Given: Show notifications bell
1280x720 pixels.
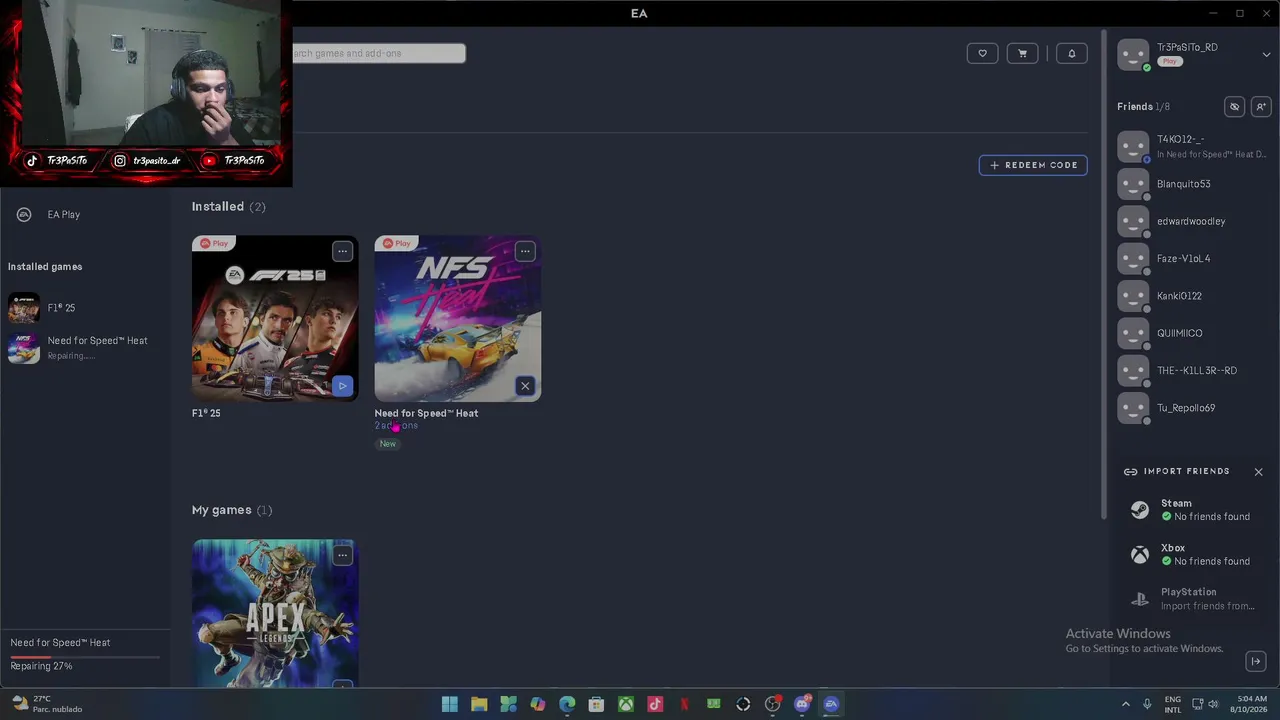Looking at the screenshot, I should click(1072, 53).
